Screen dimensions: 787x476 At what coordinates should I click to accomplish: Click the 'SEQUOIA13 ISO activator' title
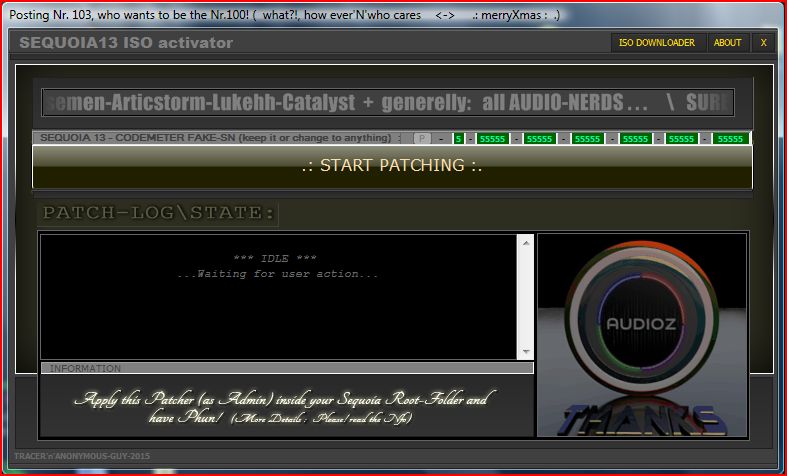tap(126, 43)
